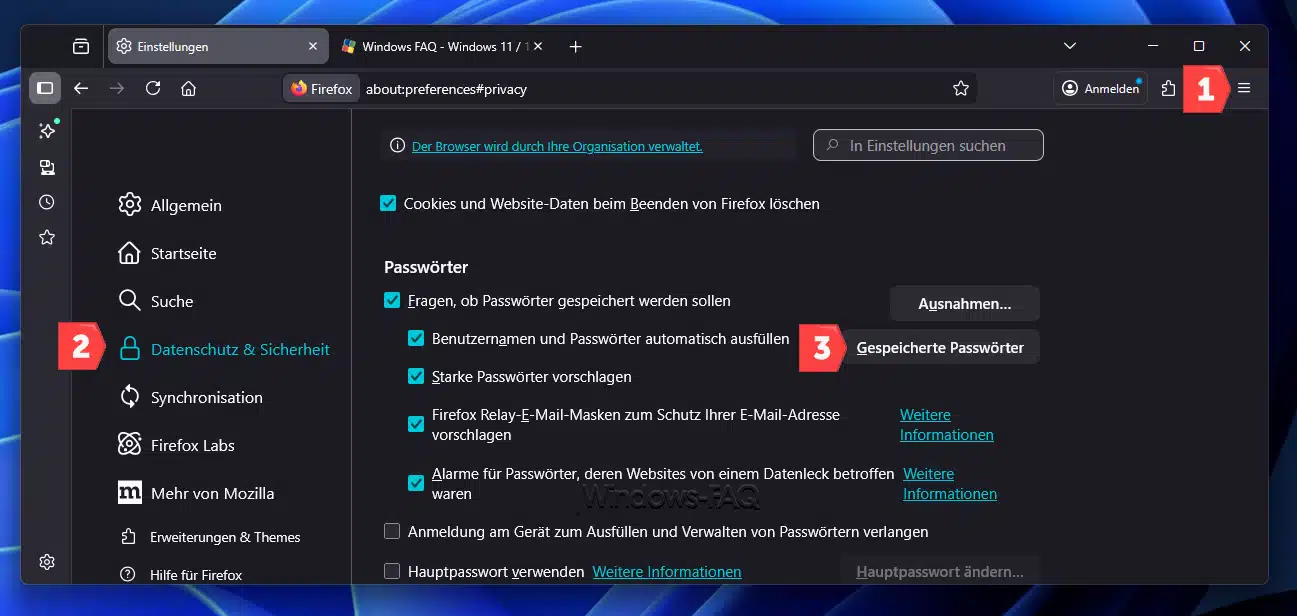Open new tab with plus button
Viewport: 1297px width, 616px height.
(575, 46)
